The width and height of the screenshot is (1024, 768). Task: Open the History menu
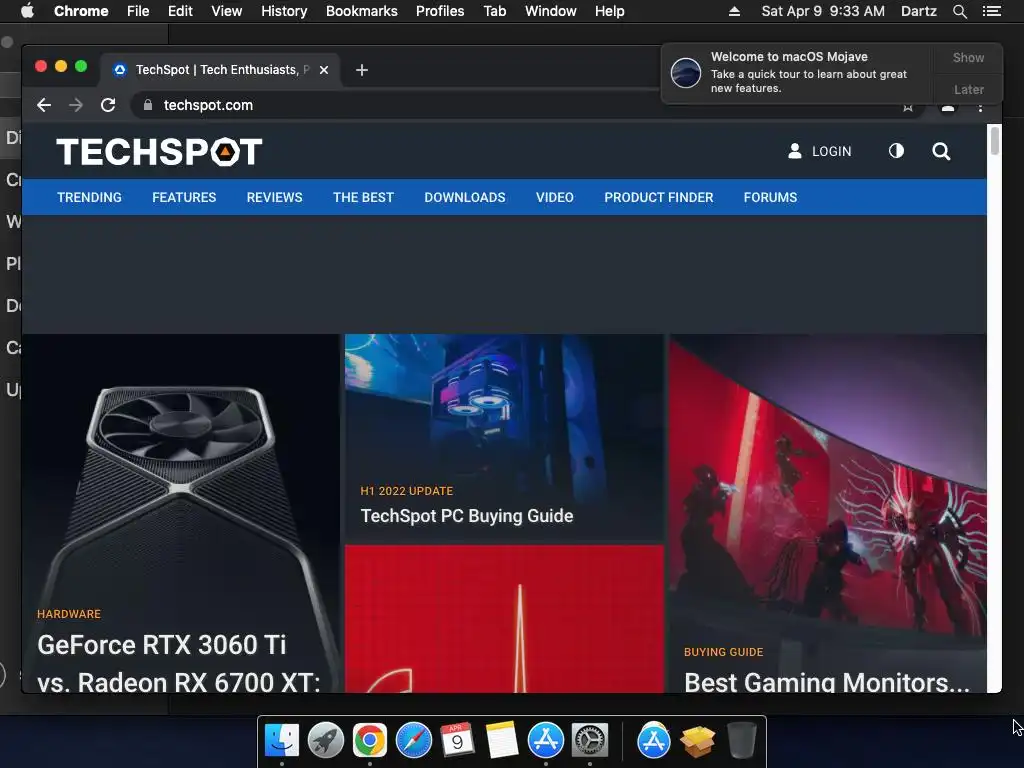coord(284,11)
